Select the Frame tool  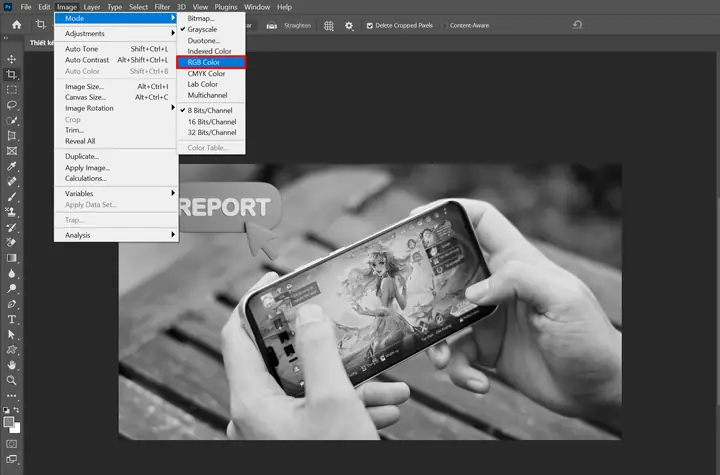coord(11,151)
